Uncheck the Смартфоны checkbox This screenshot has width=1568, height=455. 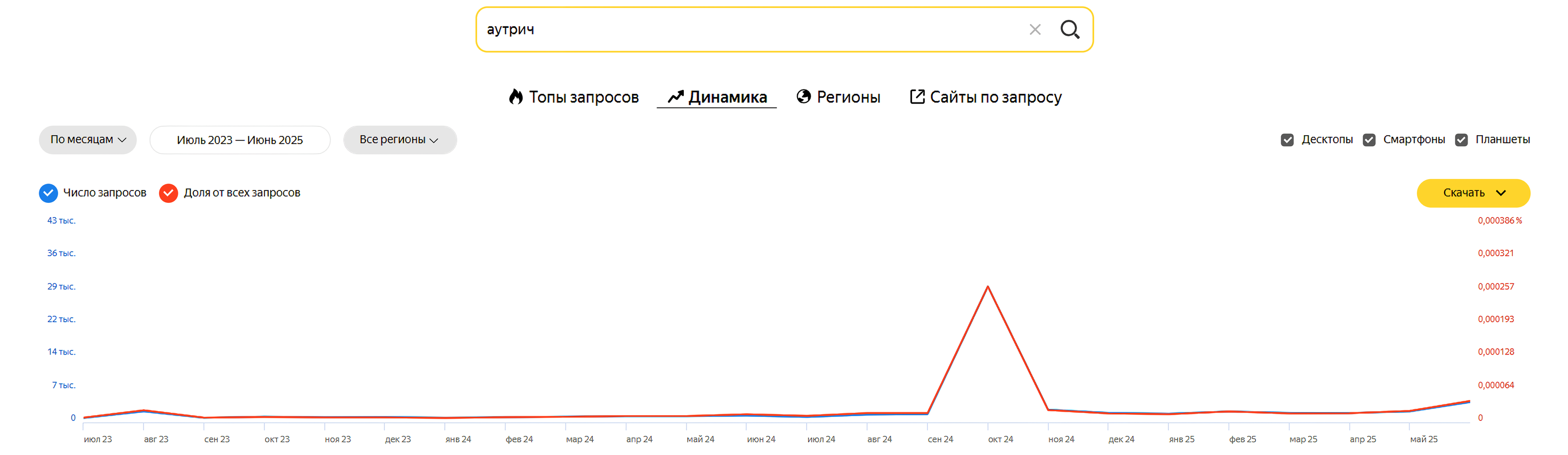point(1369,140)
